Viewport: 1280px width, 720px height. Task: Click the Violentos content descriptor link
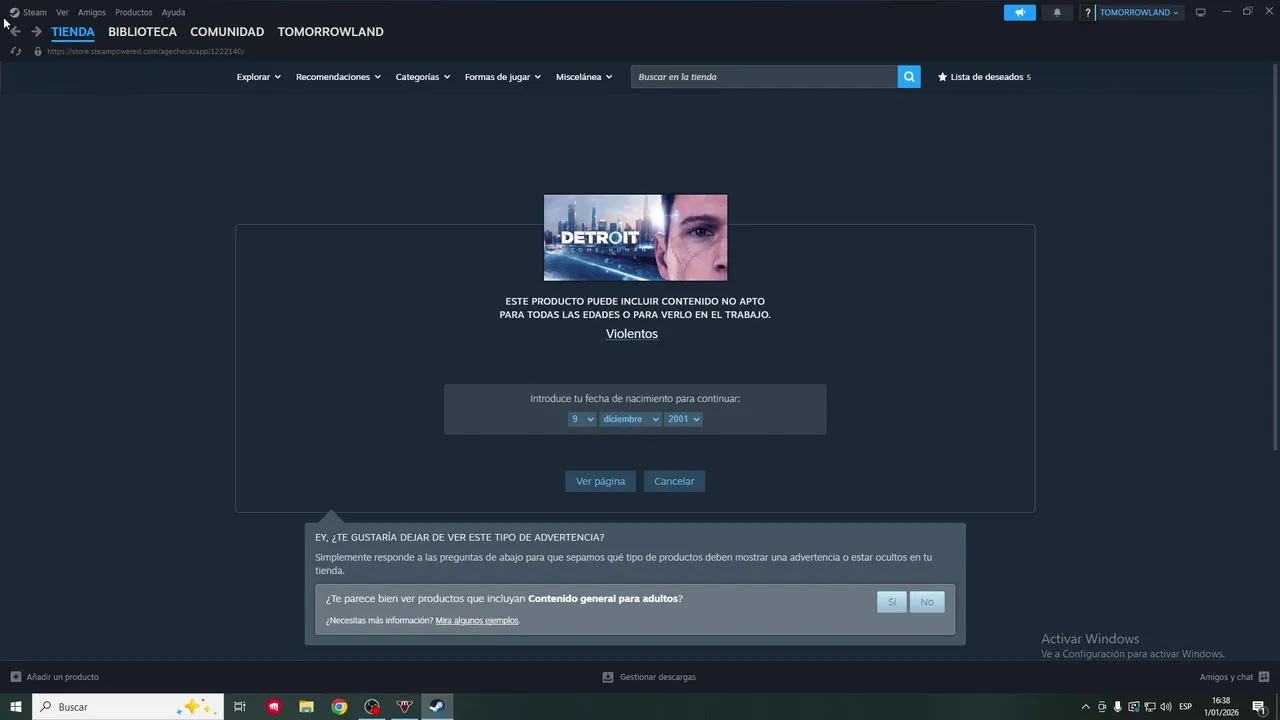click(632, 334)
